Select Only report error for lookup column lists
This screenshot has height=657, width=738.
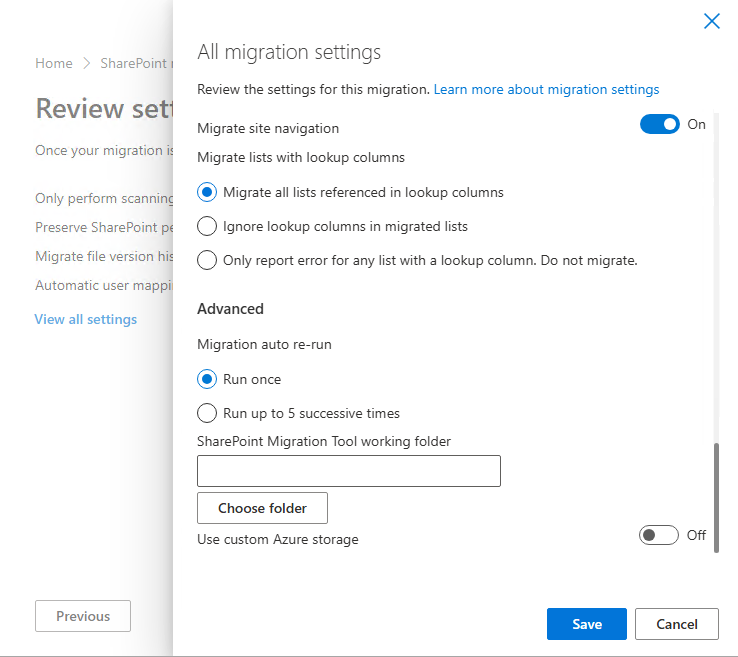(x=207, y=260)
